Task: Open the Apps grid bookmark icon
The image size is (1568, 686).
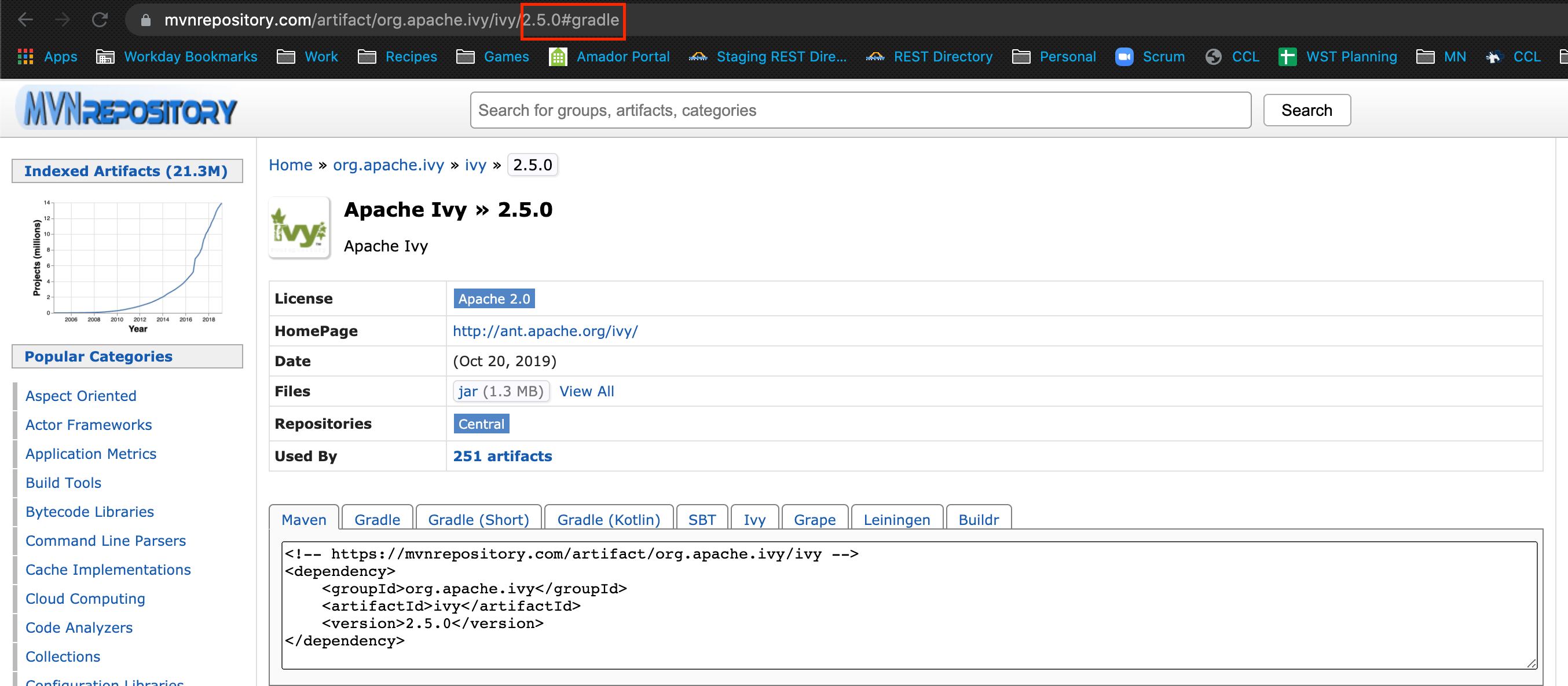Action: 25,57
